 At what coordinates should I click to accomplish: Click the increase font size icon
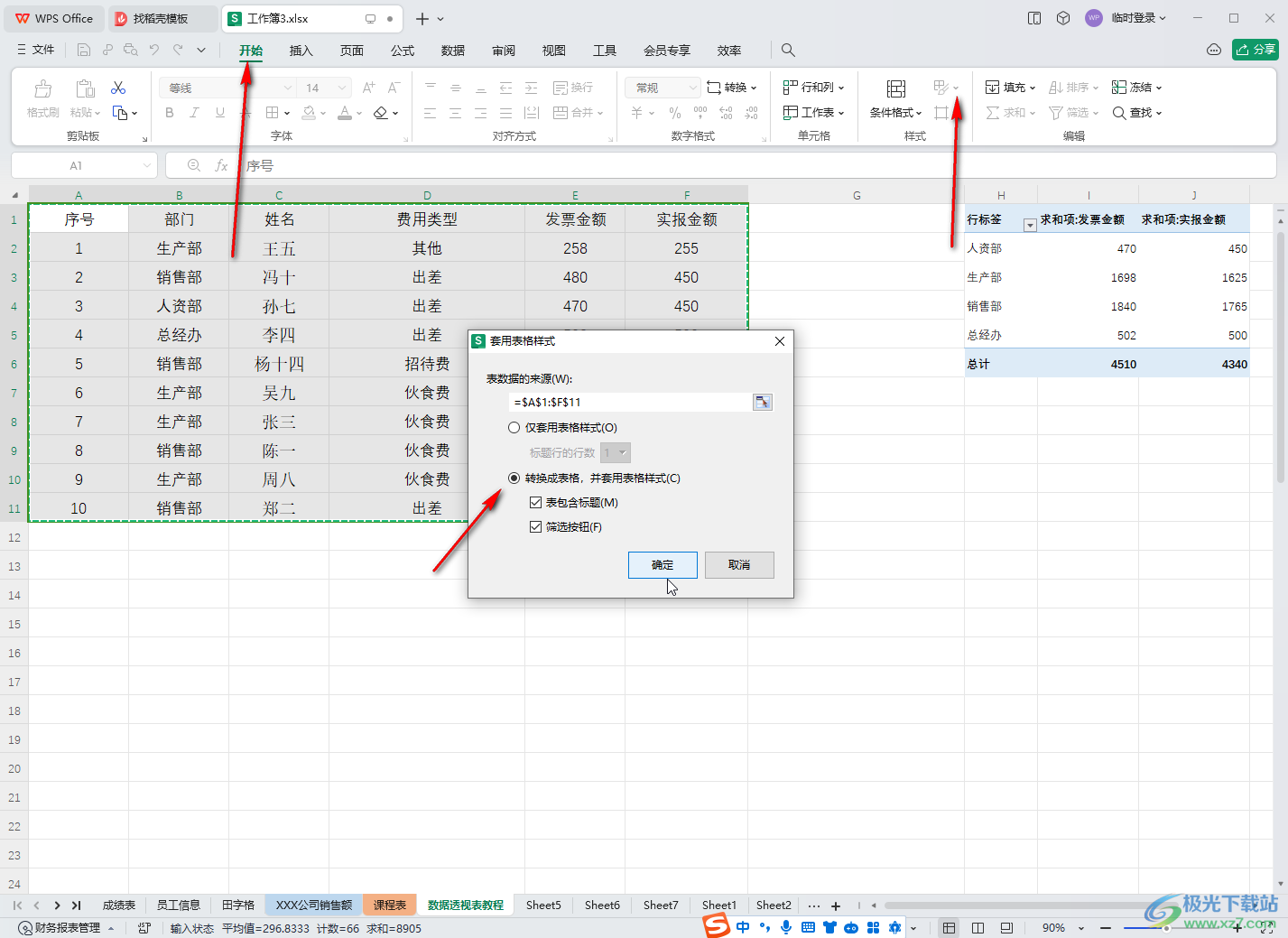(x=368, y=88)
